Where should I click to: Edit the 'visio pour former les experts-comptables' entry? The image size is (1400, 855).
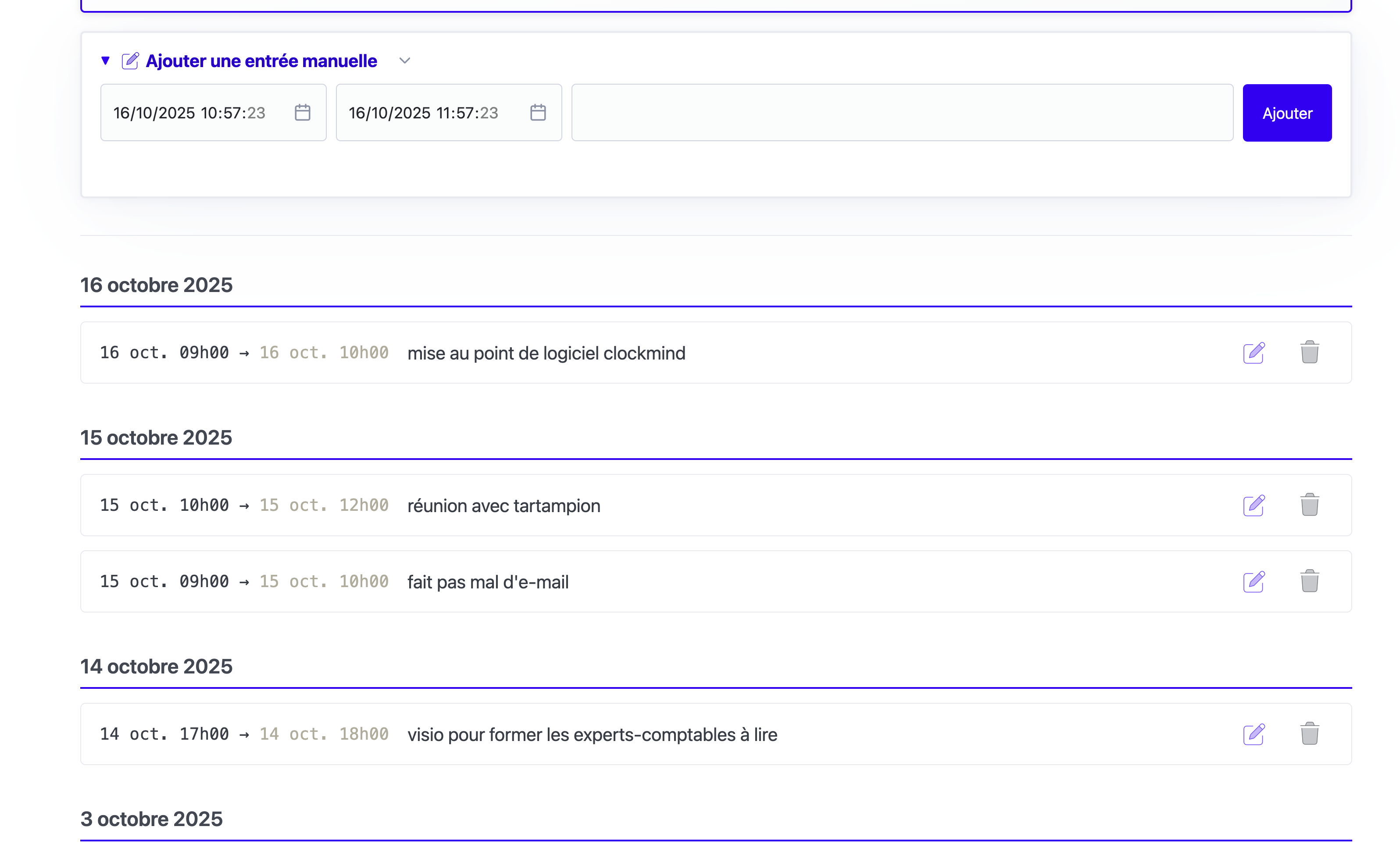pos(1254,734)
